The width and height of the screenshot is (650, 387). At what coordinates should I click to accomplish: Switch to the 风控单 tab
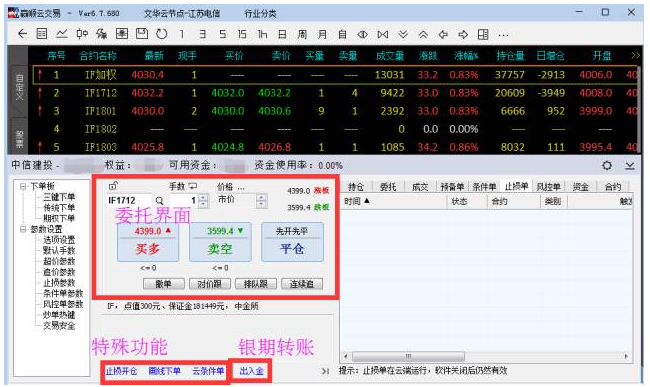coord(548,187)
